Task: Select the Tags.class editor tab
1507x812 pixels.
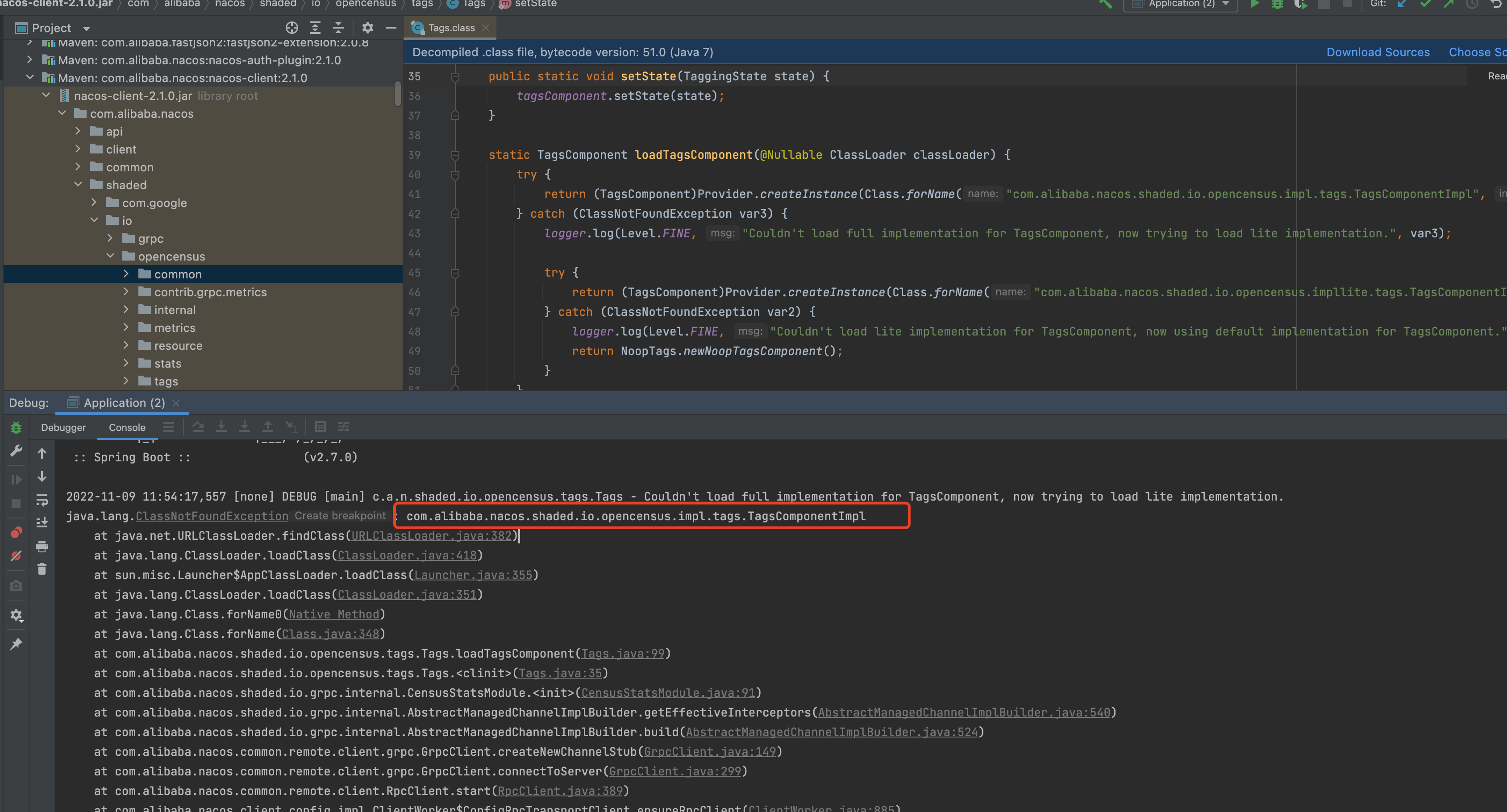Action: pos(451,28)
